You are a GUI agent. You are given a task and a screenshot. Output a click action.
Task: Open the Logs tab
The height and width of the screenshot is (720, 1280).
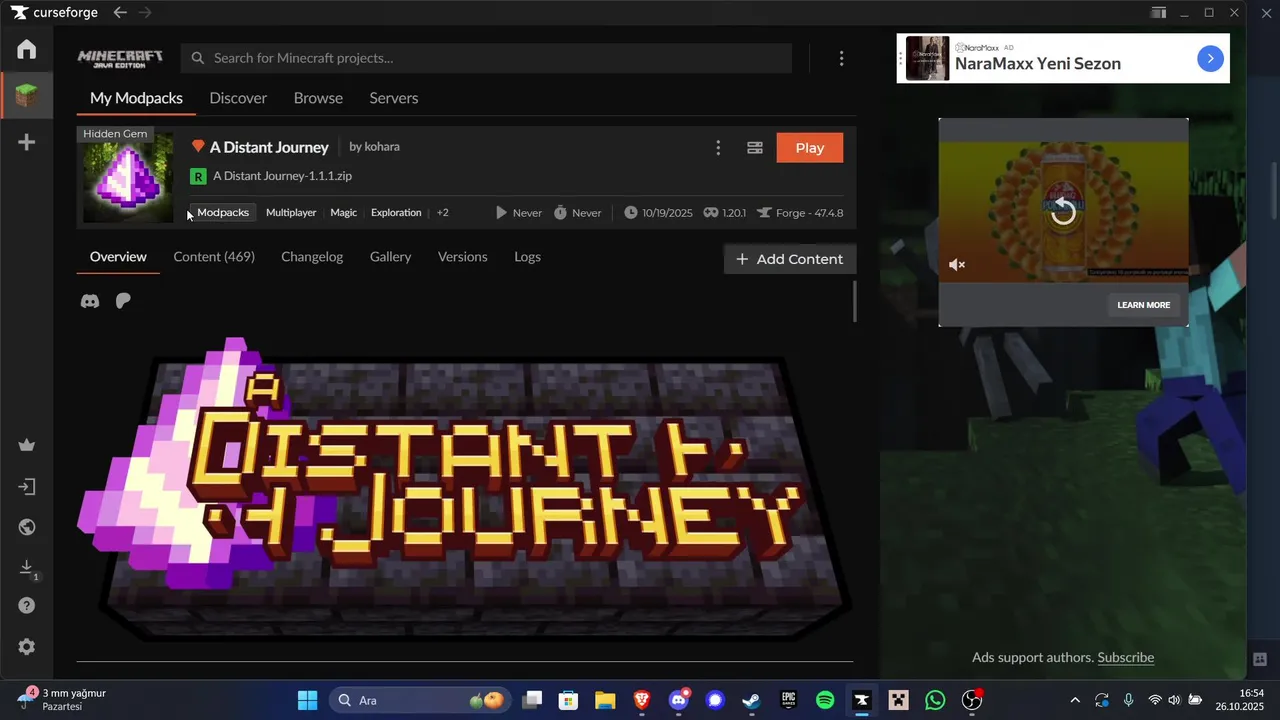click(527, 257)
